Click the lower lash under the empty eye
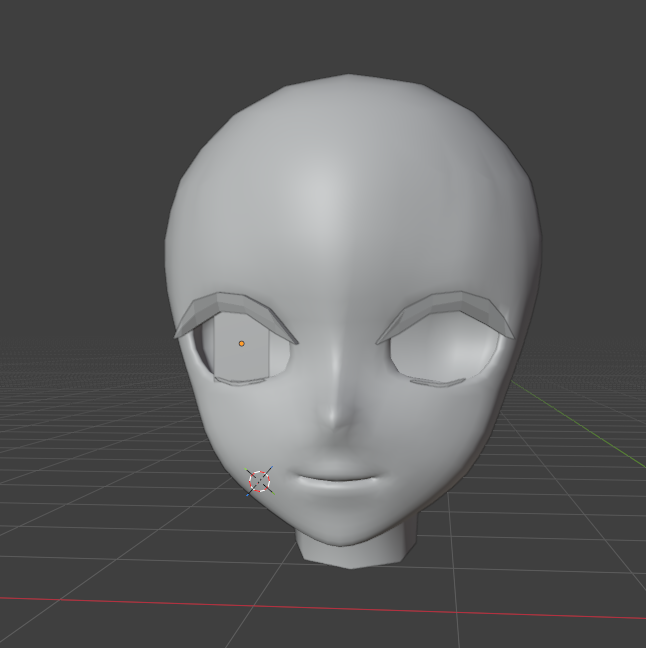Viewport: 646px width, 648px height. [x=437, y=383]
